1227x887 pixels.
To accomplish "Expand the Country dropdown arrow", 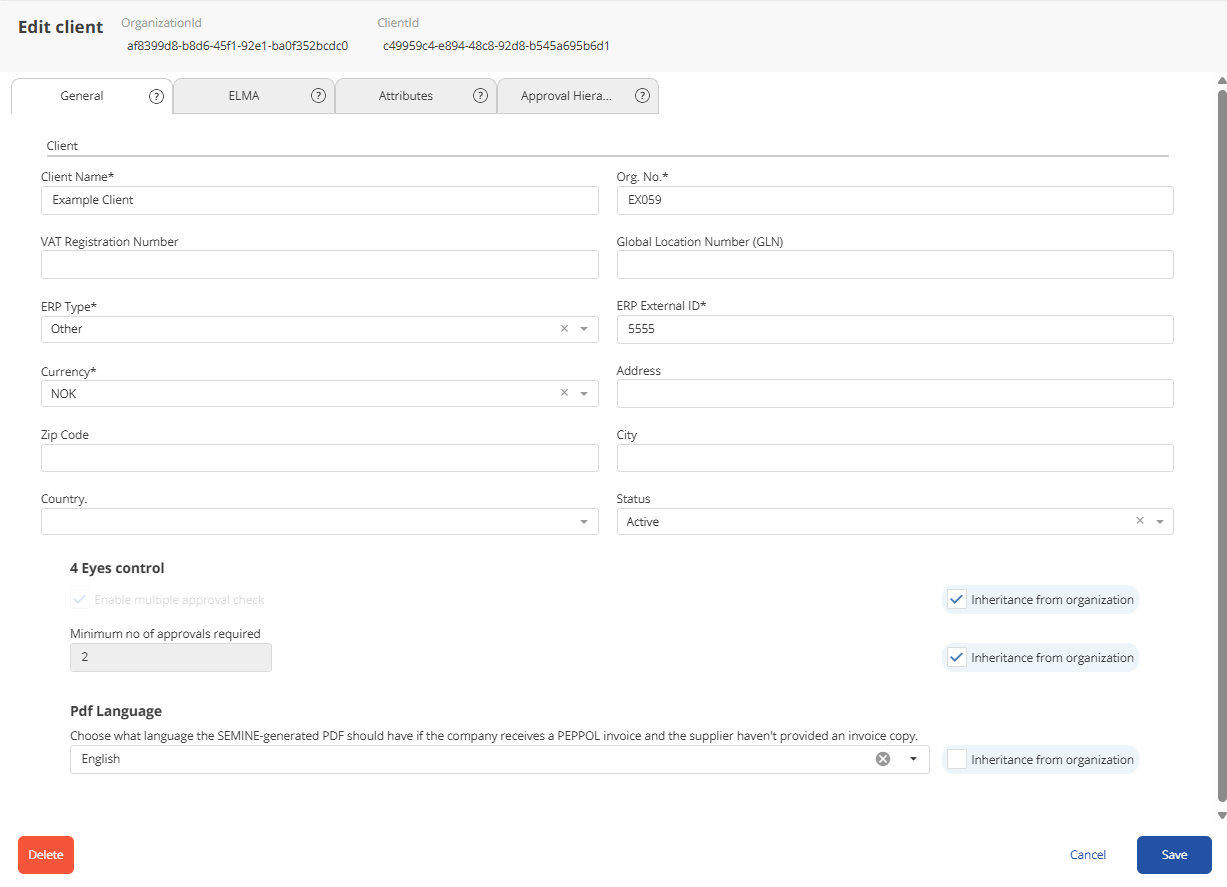I will (584, 522).
